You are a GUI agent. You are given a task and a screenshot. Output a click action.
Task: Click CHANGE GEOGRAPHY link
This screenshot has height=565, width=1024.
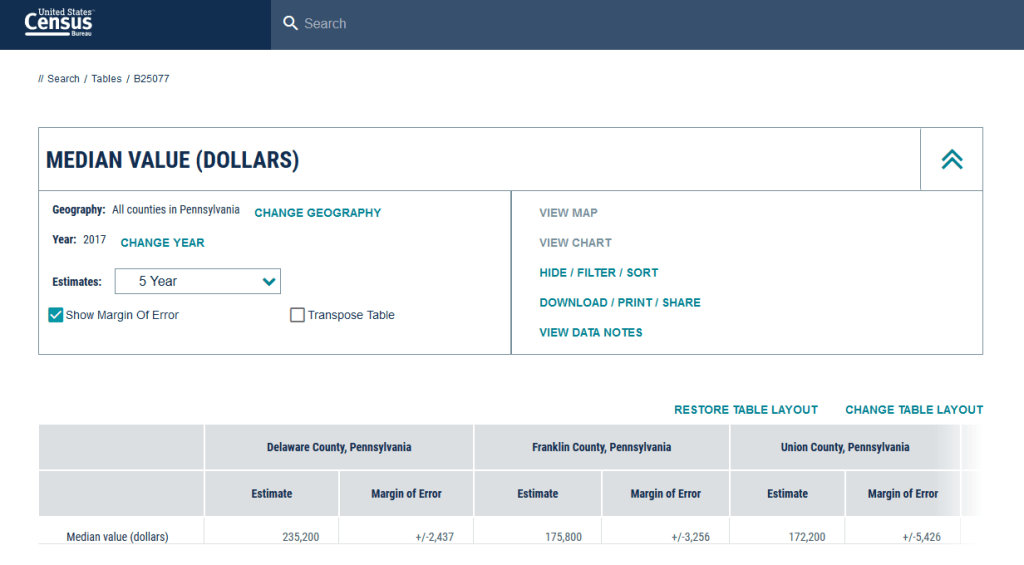point(317,213)
